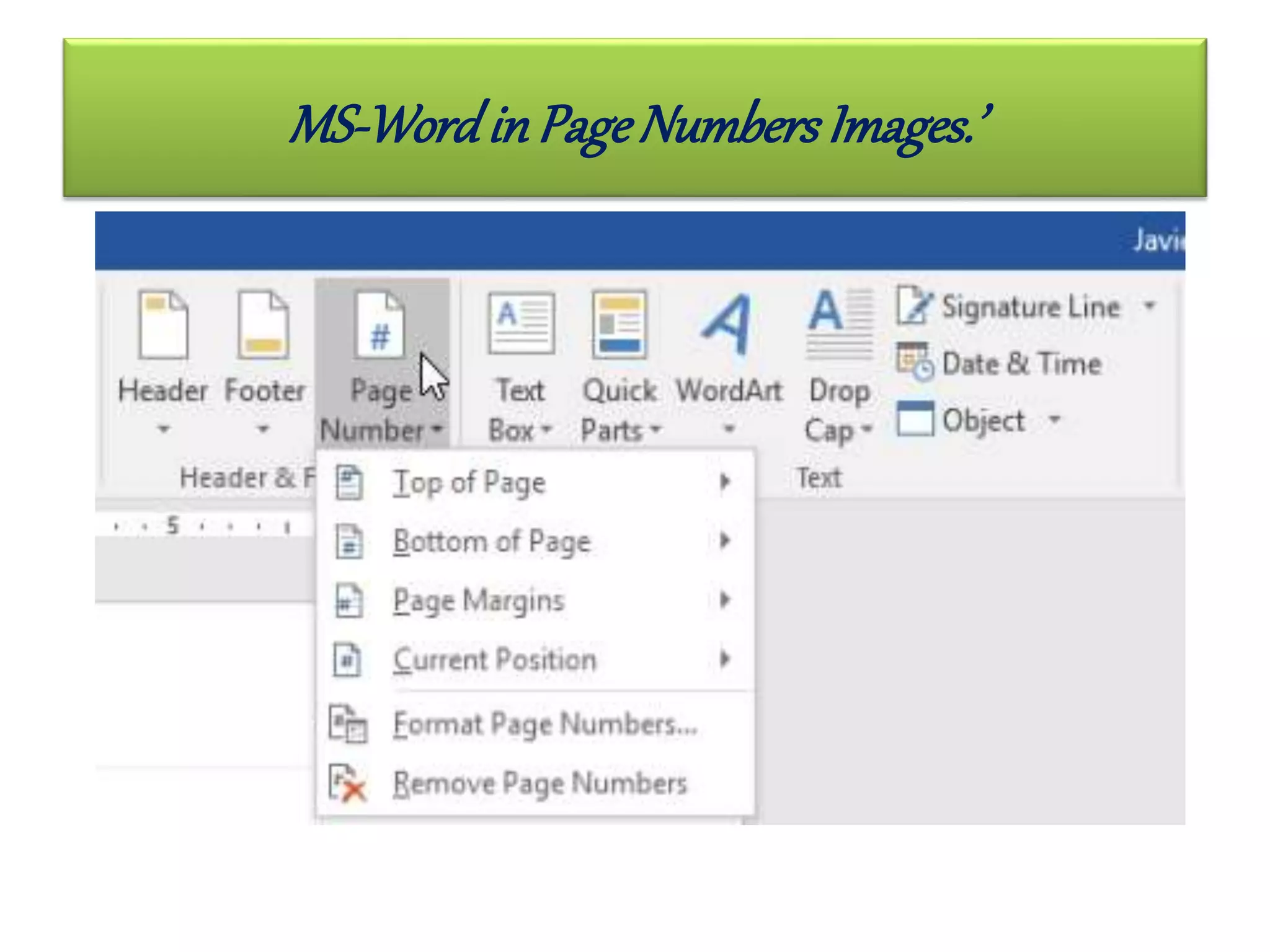This screenshot has height=952, width=1270.
Task: Click the Date & Time label
Action: [x=1022, y=363]
